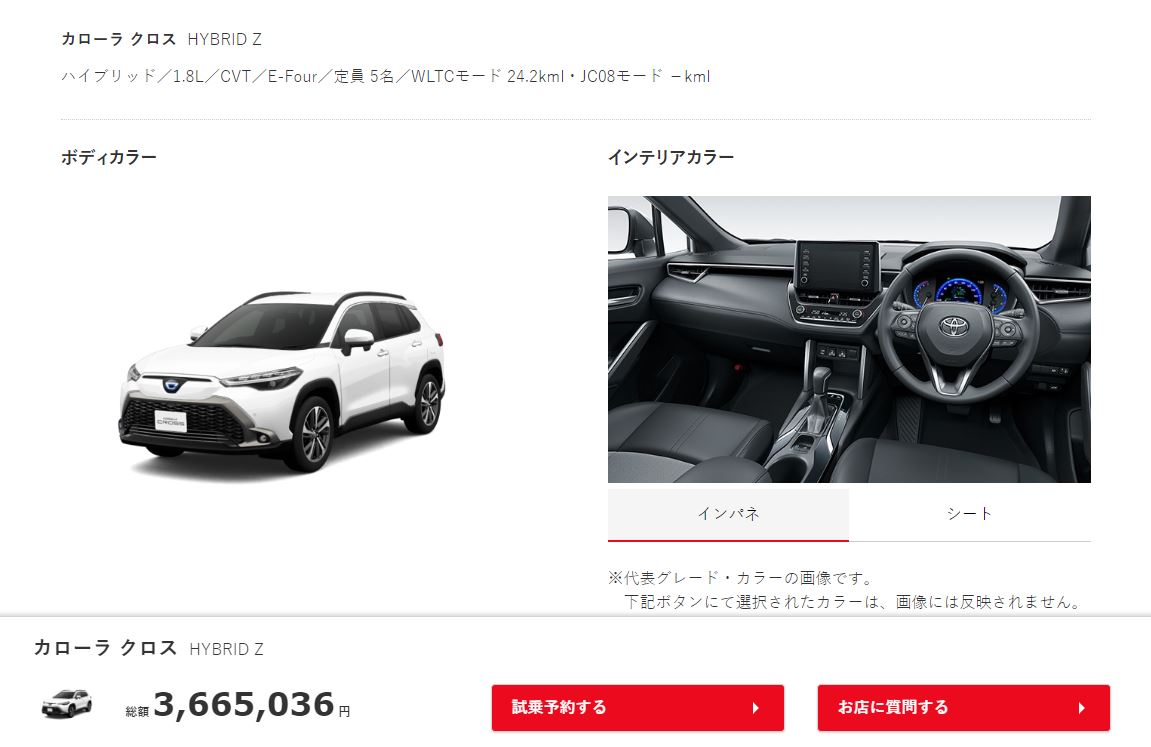Click the Toyota logo on steering wheel
Screen dimensions: 1151x747
954,326
